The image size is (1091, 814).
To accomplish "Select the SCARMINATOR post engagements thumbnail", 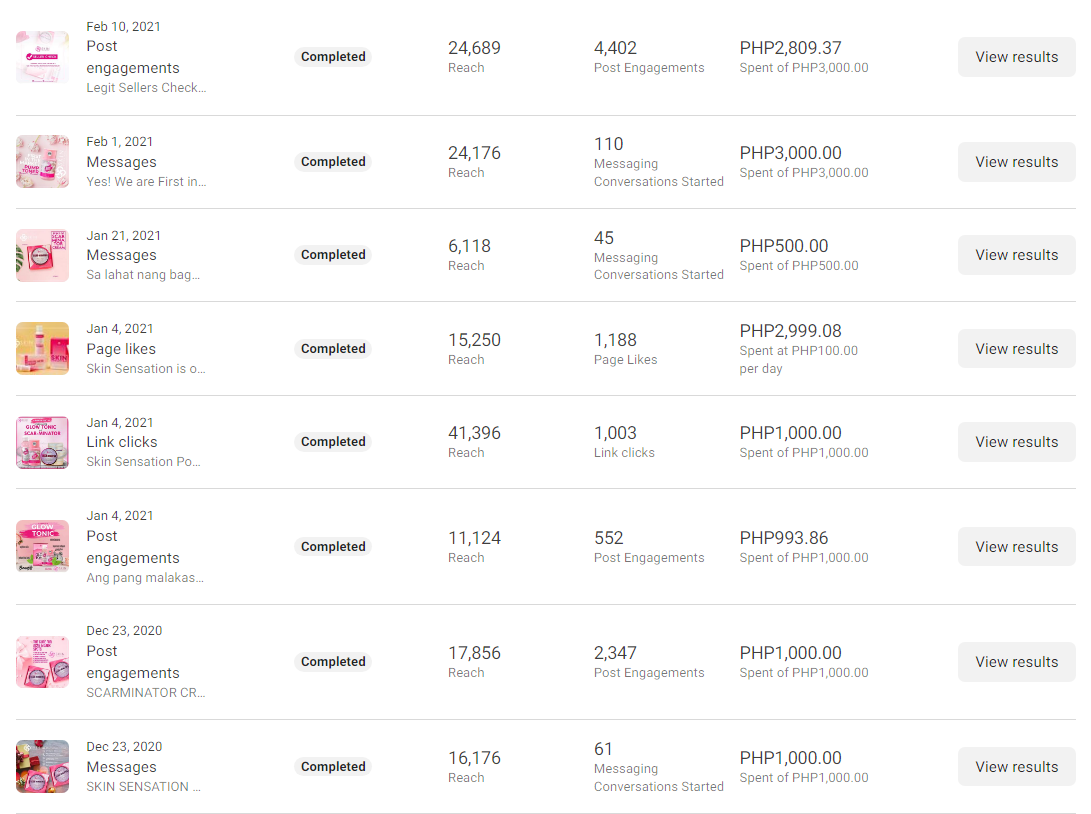I will pos(42,662).
